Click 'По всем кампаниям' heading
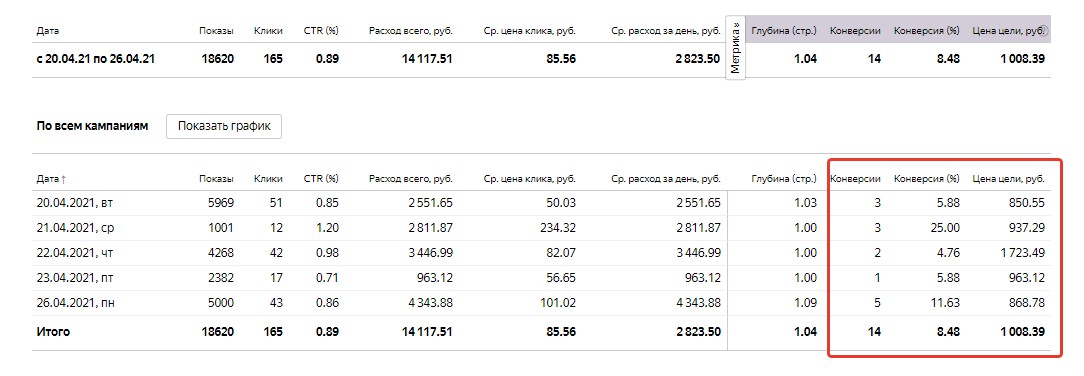The height and width of the screenshot is (376, 1084). 92,126
